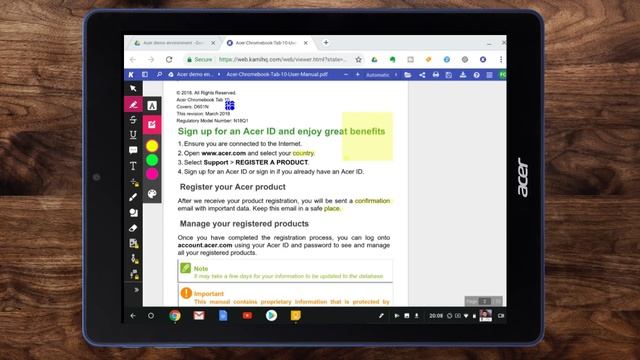This screenshot has height=360, width=640.
Task: Pick the yellow highlight color
Action: [152, 146]
